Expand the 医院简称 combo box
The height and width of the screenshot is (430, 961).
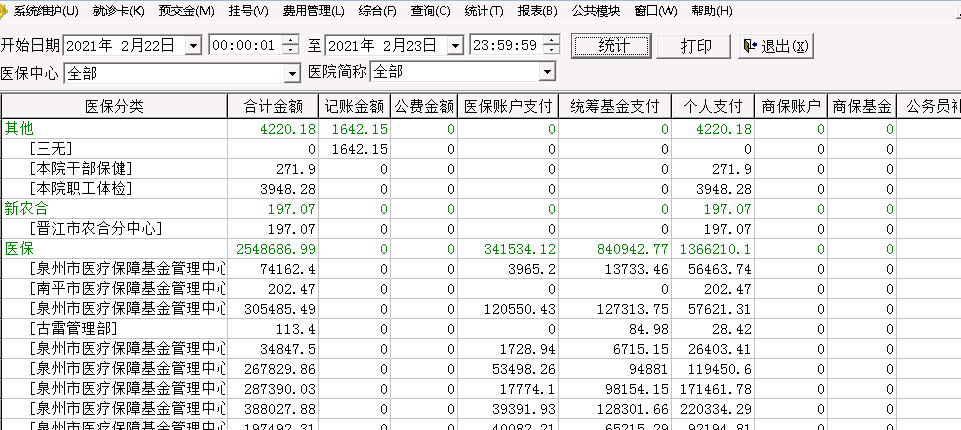[547, 72]
